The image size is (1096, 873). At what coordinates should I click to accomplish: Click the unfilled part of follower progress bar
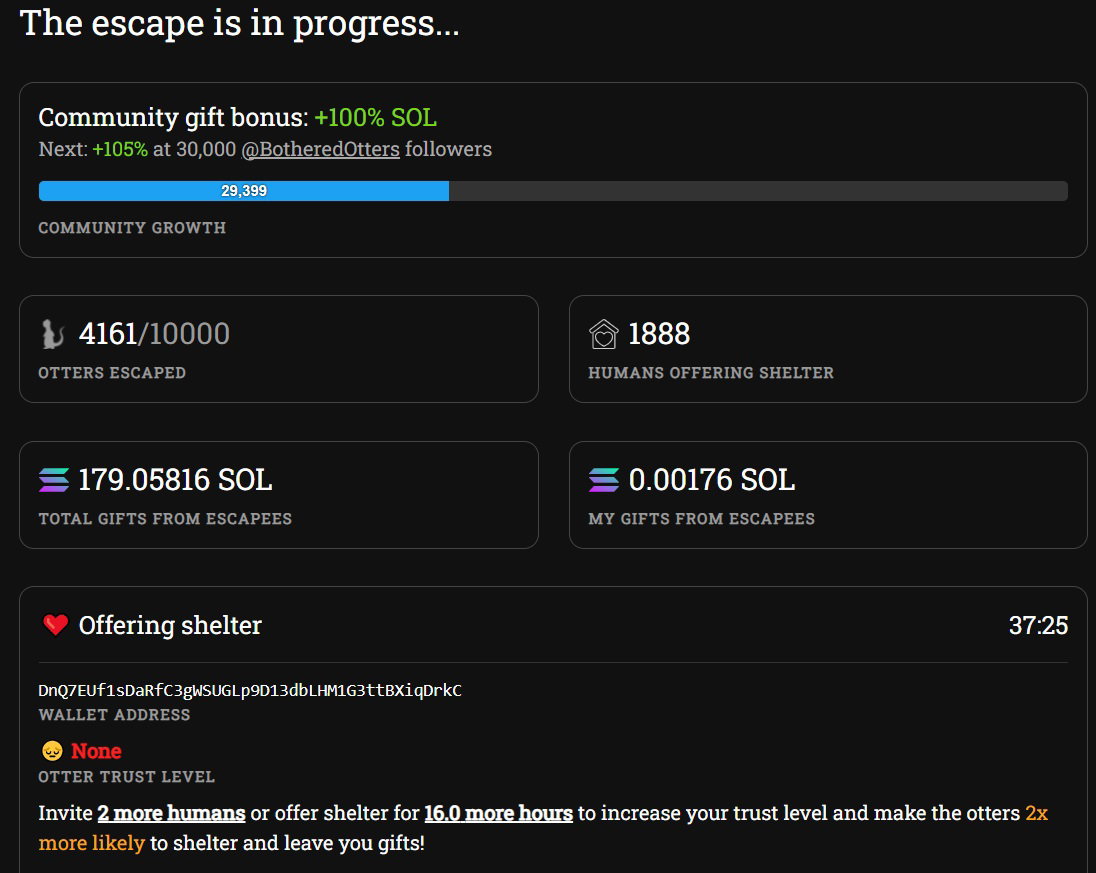pyautogui.click(x=758, y=191)
